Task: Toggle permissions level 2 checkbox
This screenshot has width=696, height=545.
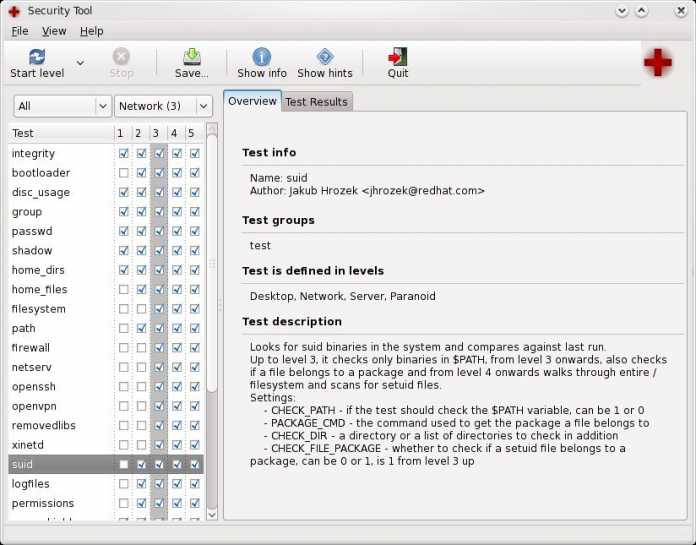Action: pyautogui.click(x=142, y=503)
